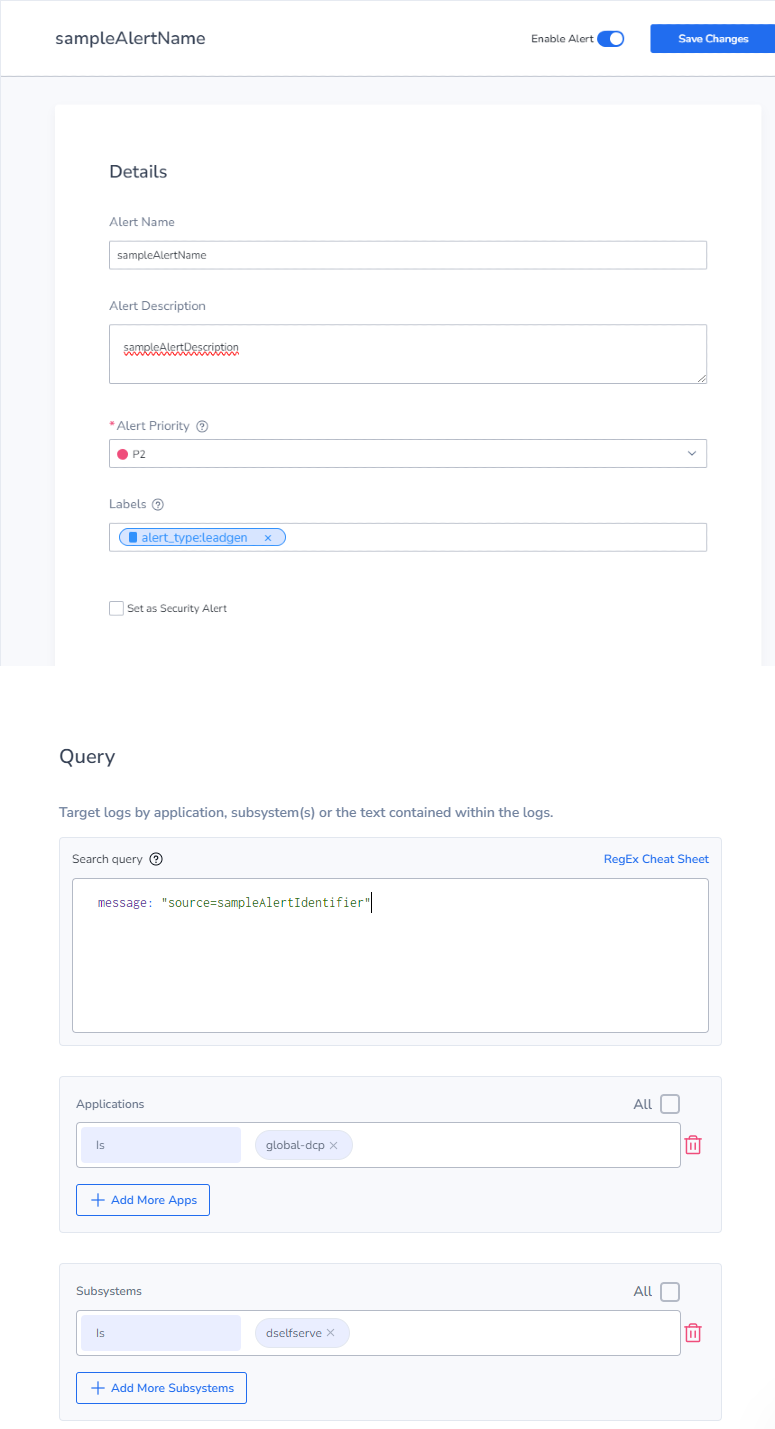Click into the Alert Name field
This screenshot has height=1429, width=775.
coord(408,255)
